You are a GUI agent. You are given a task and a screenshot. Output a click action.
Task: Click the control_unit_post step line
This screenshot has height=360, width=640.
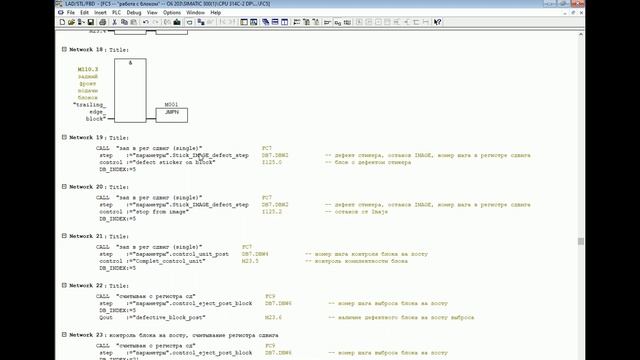click(x=164, y=254)
